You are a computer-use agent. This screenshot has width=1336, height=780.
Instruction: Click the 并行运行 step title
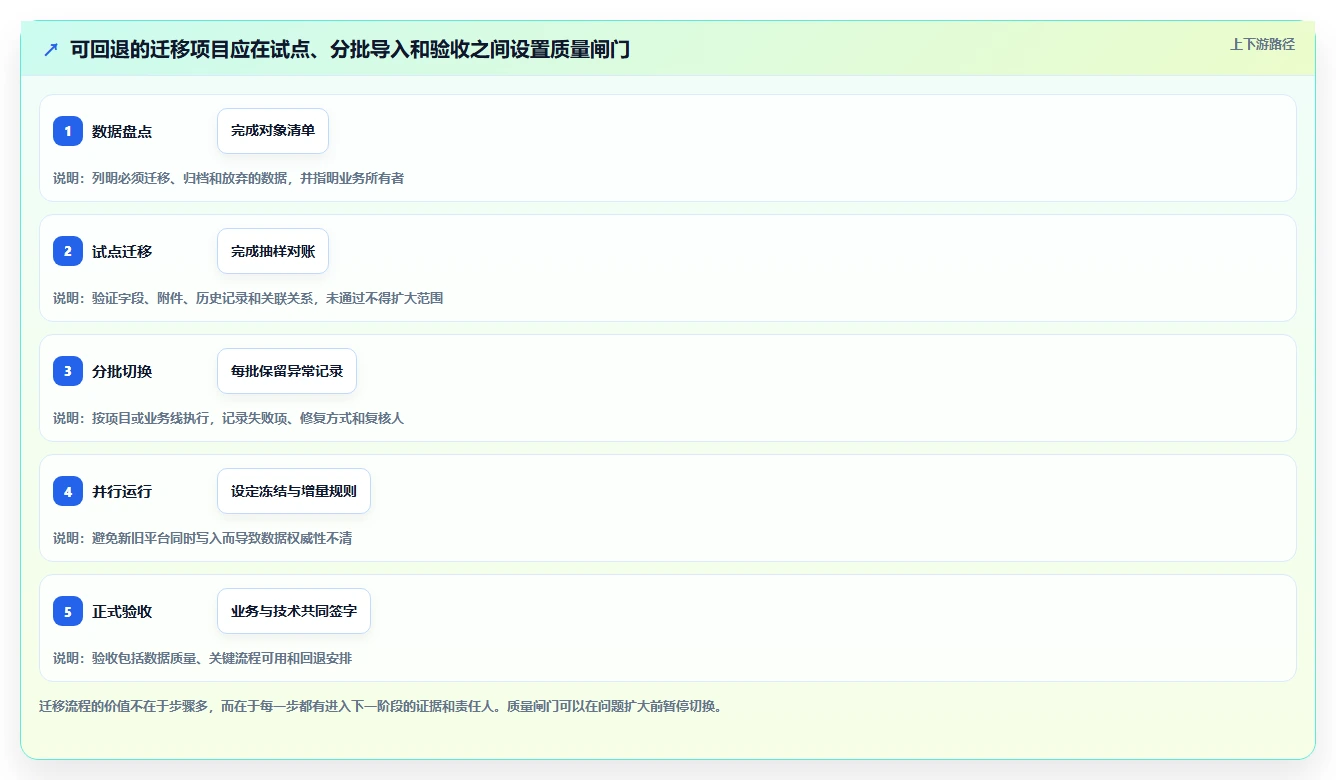tap(122, 491)
